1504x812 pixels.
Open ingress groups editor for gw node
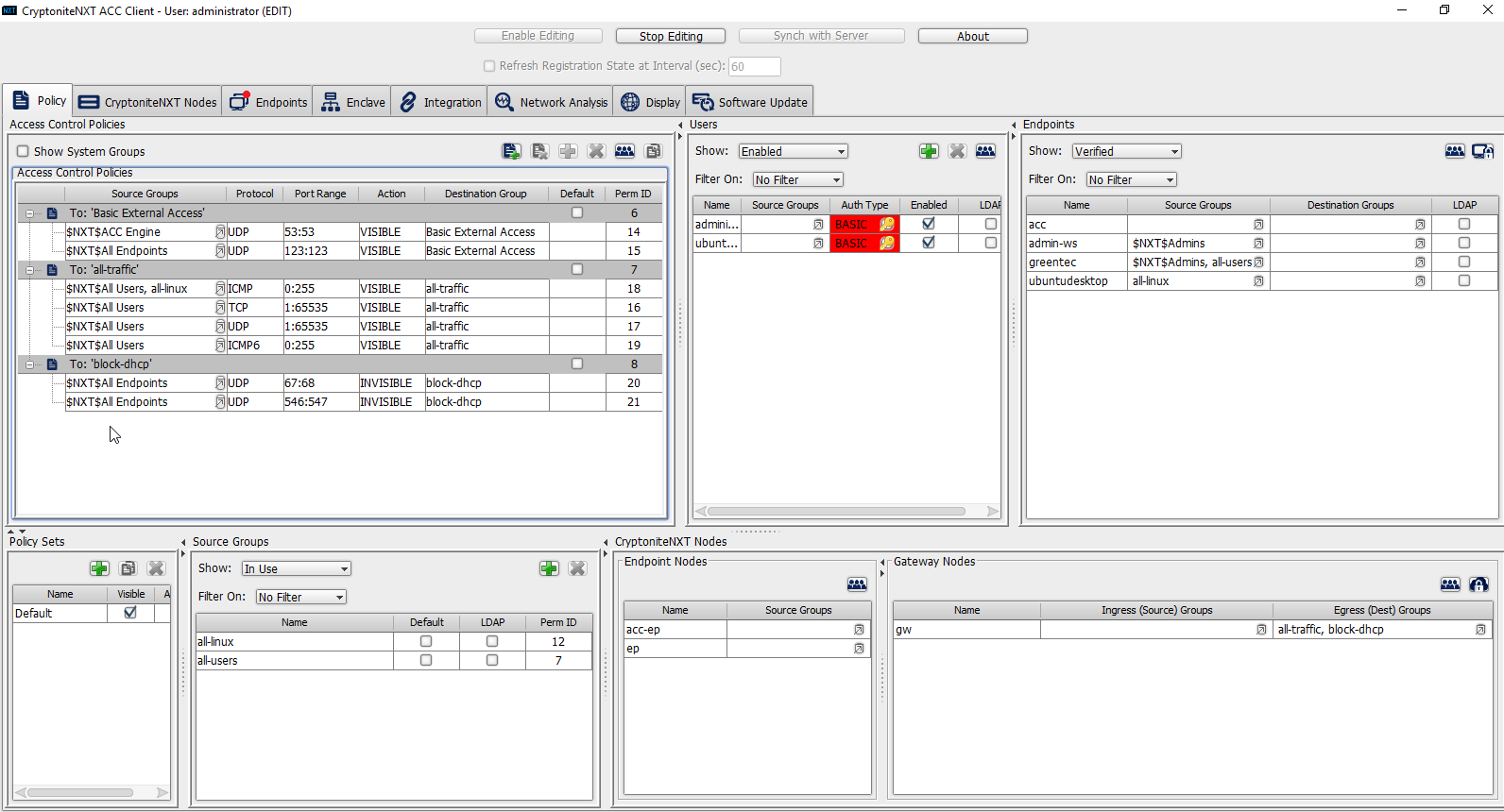pyautogui.click(x=1261, y=630)
